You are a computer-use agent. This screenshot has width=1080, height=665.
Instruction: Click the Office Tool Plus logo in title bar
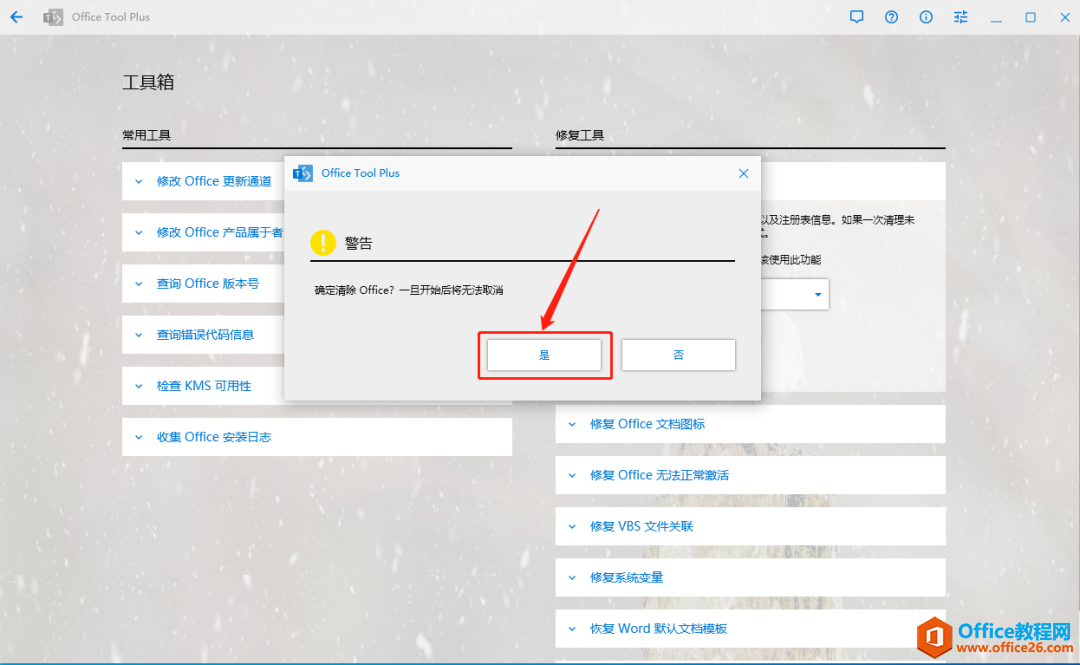coord(52,17)
